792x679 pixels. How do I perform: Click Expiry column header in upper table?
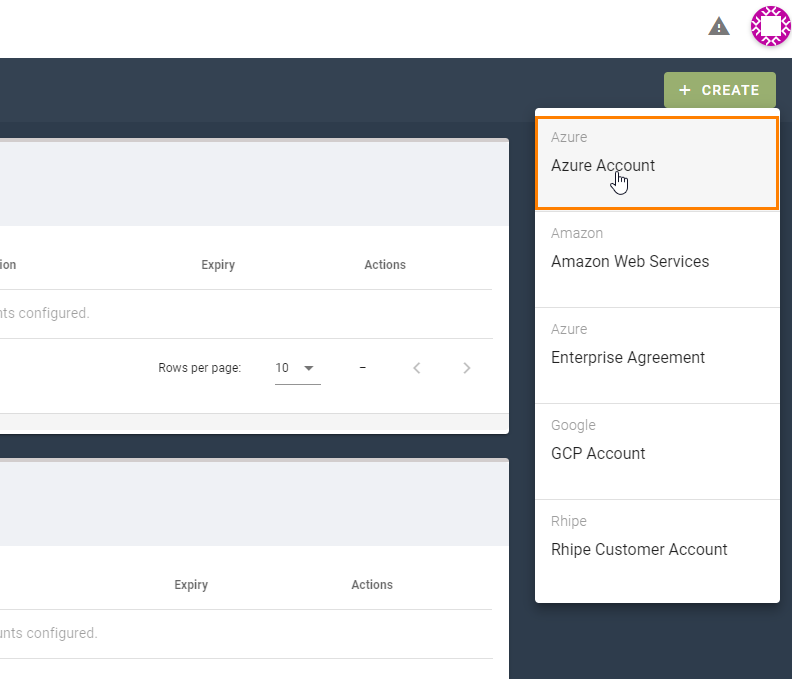coord(218,265)
